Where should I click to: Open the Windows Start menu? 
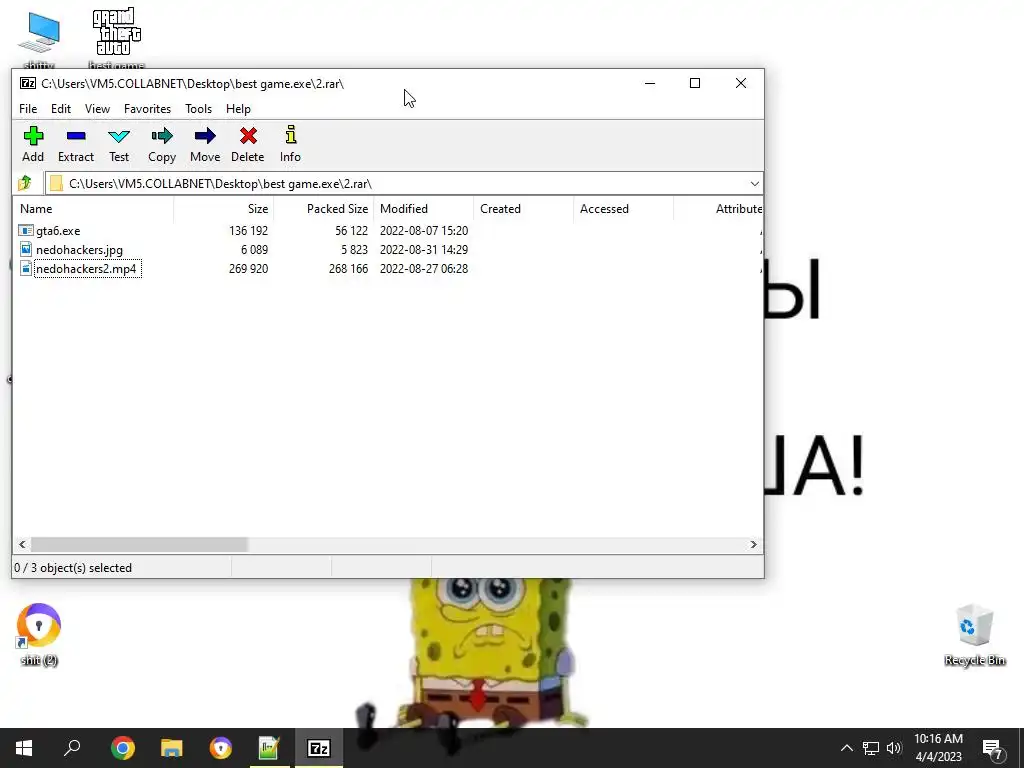tap(24, 748)
